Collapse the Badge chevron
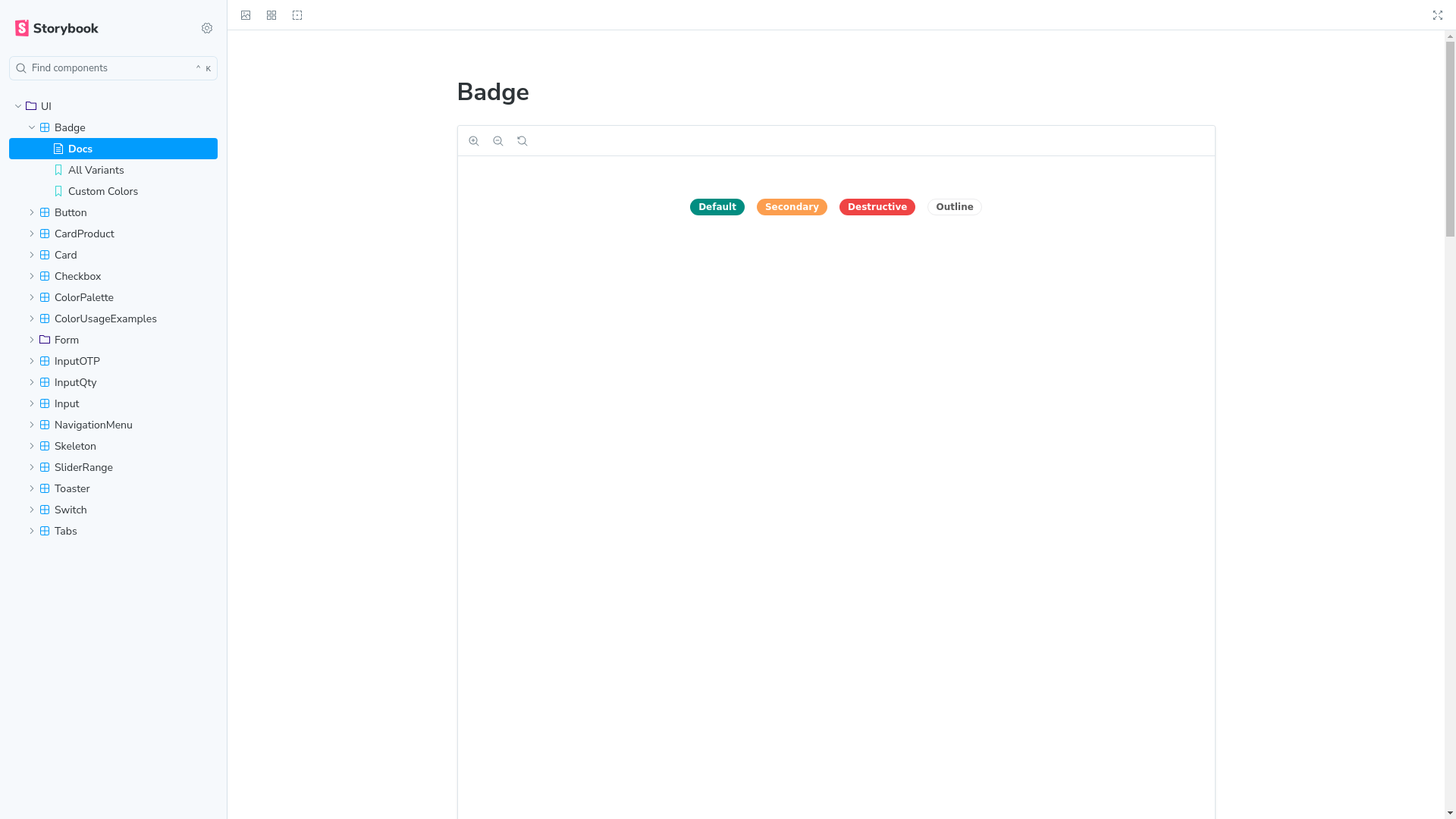 click(x=32, y=127)
